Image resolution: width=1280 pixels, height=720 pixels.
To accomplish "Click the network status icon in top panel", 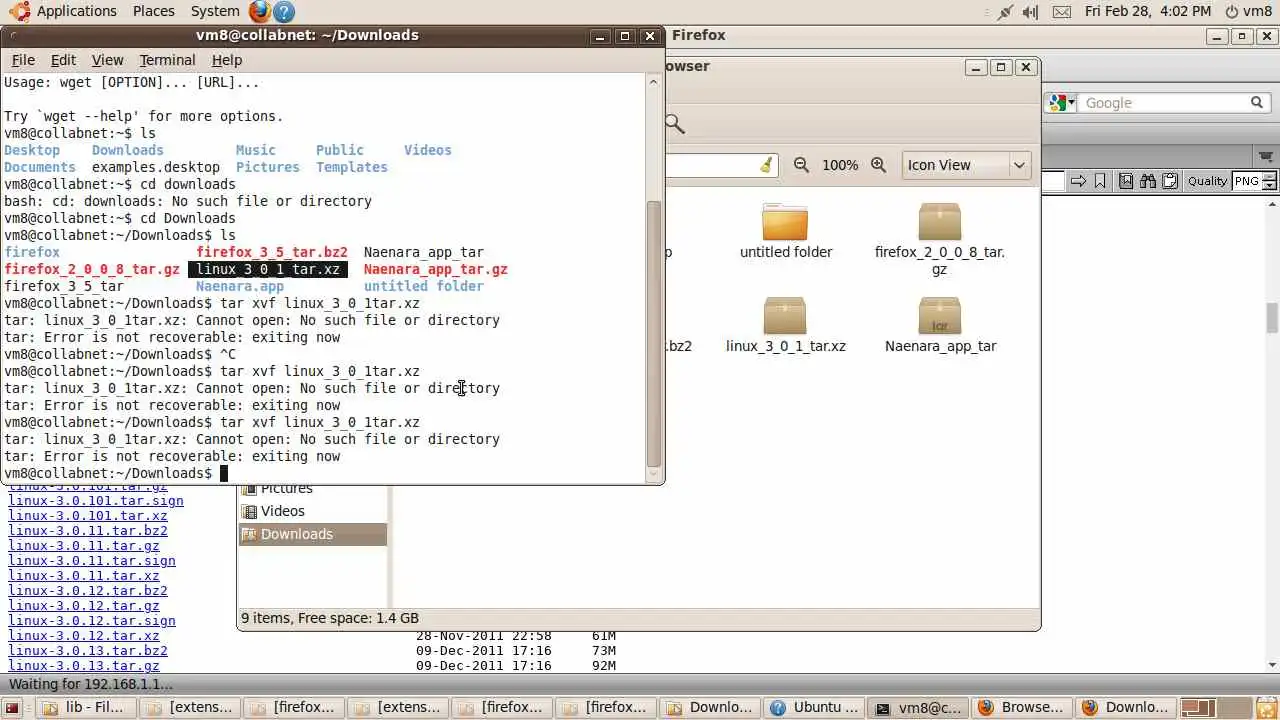I will (x=1005, y=11).
